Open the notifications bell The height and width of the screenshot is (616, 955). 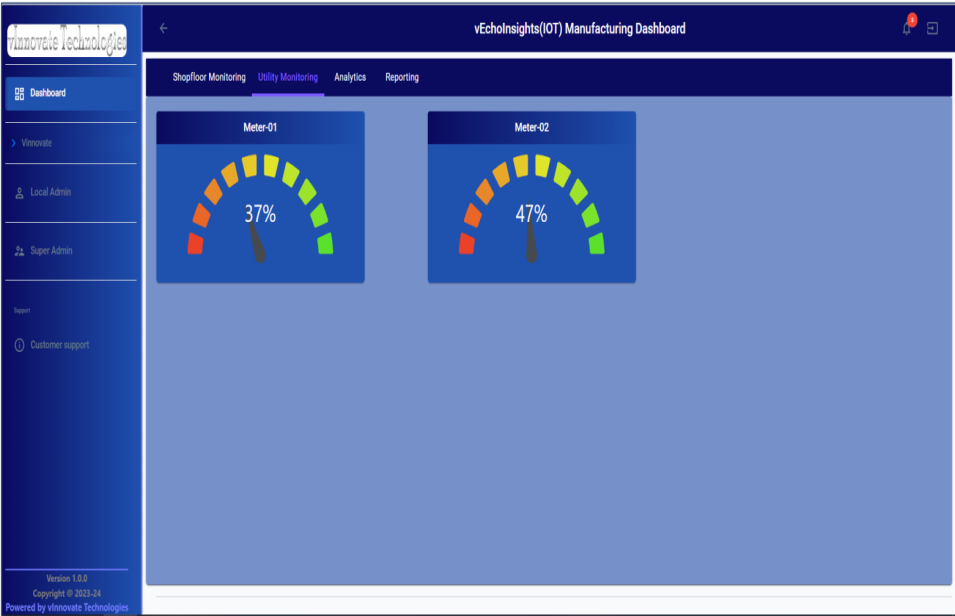pos(906,29)
